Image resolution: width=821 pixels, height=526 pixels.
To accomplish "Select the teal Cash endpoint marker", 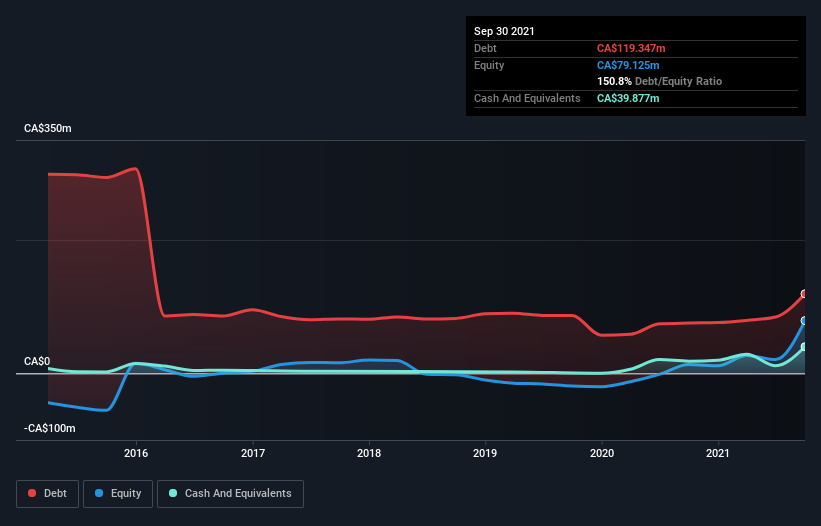I will point(804,347).
